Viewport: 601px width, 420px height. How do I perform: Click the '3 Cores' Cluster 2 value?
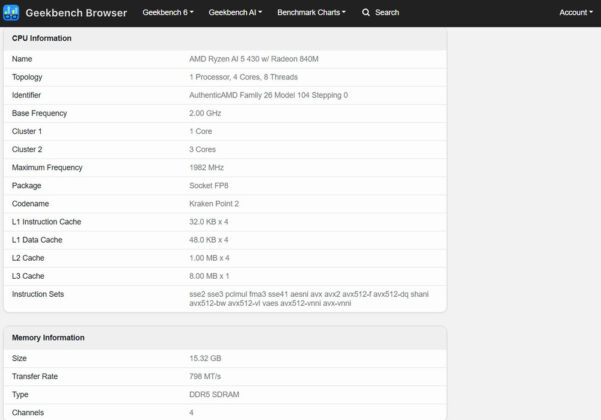(x=202, y=149)
